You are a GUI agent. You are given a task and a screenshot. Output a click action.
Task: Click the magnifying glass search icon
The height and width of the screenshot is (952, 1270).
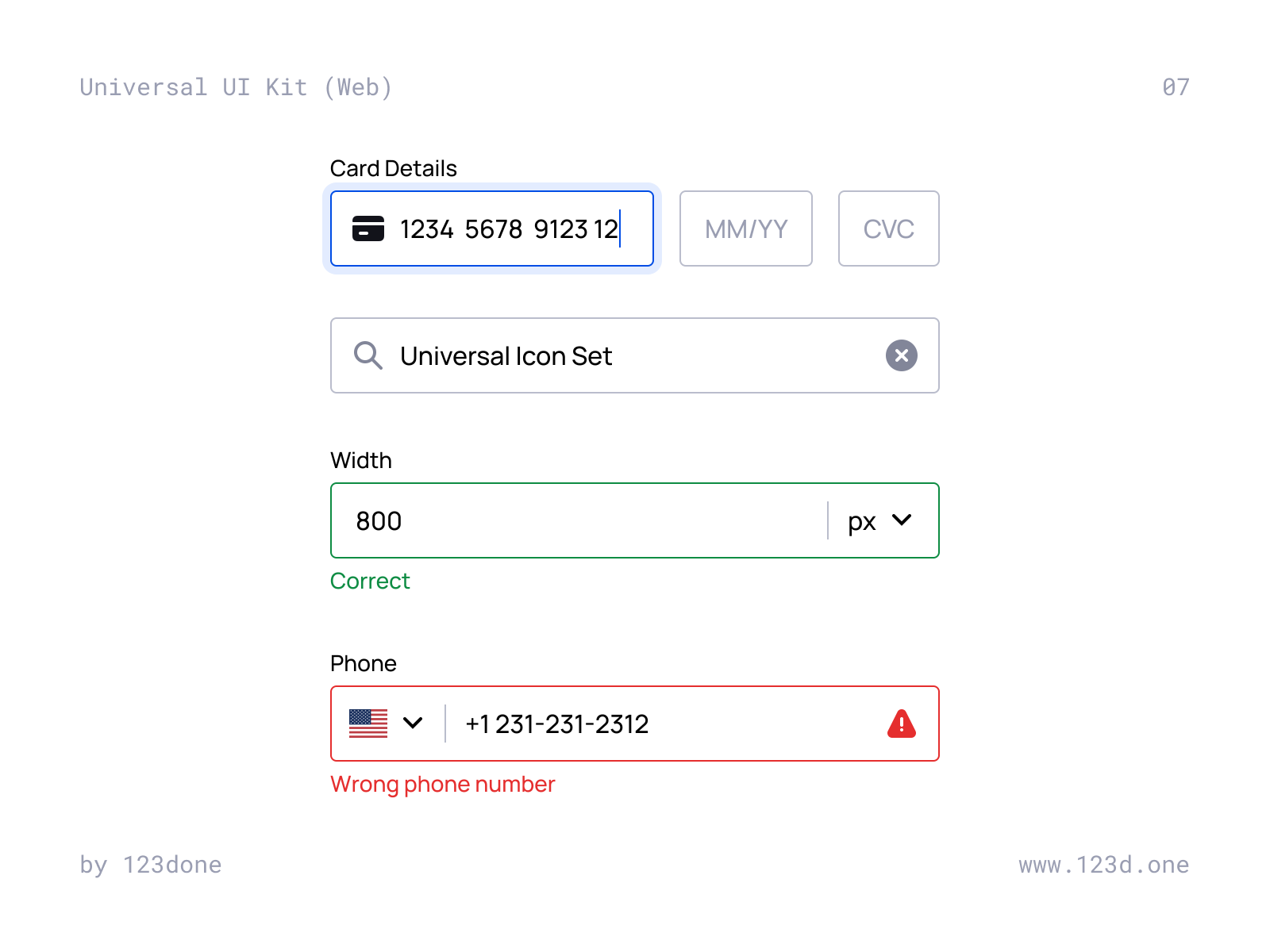[368, 355]
